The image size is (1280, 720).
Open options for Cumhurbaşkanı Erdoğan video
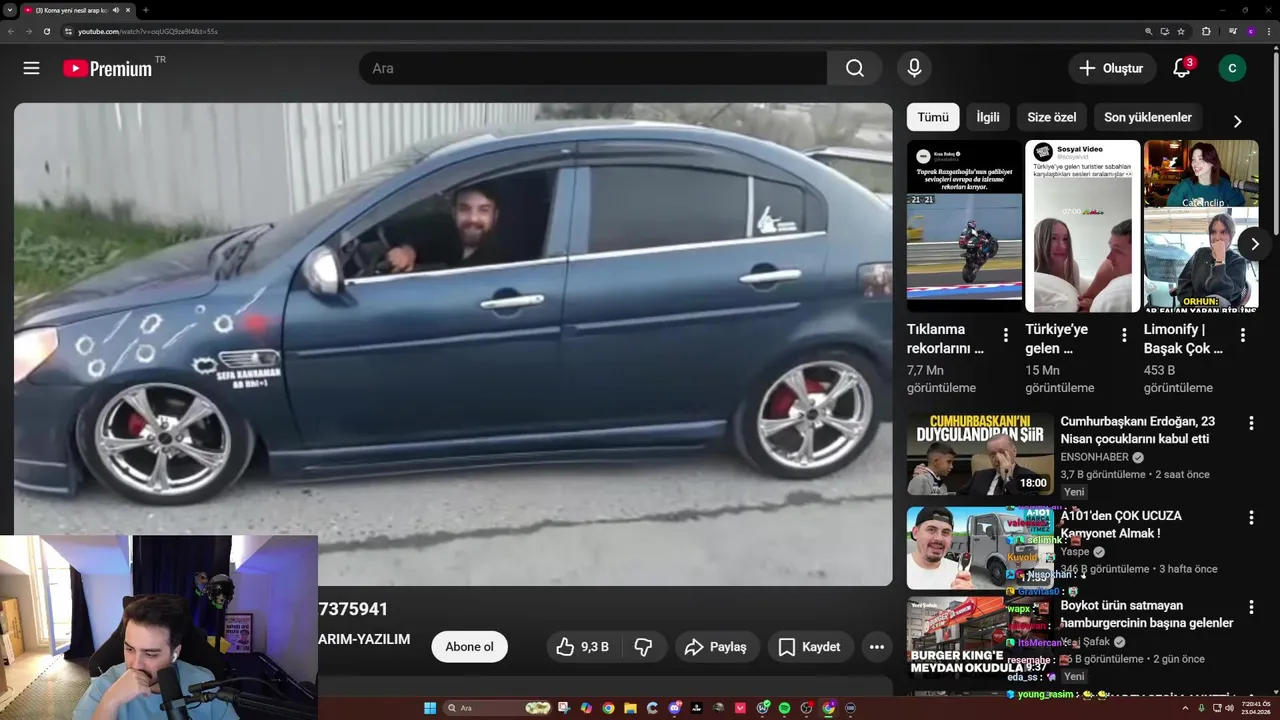tap(1250, 424)
